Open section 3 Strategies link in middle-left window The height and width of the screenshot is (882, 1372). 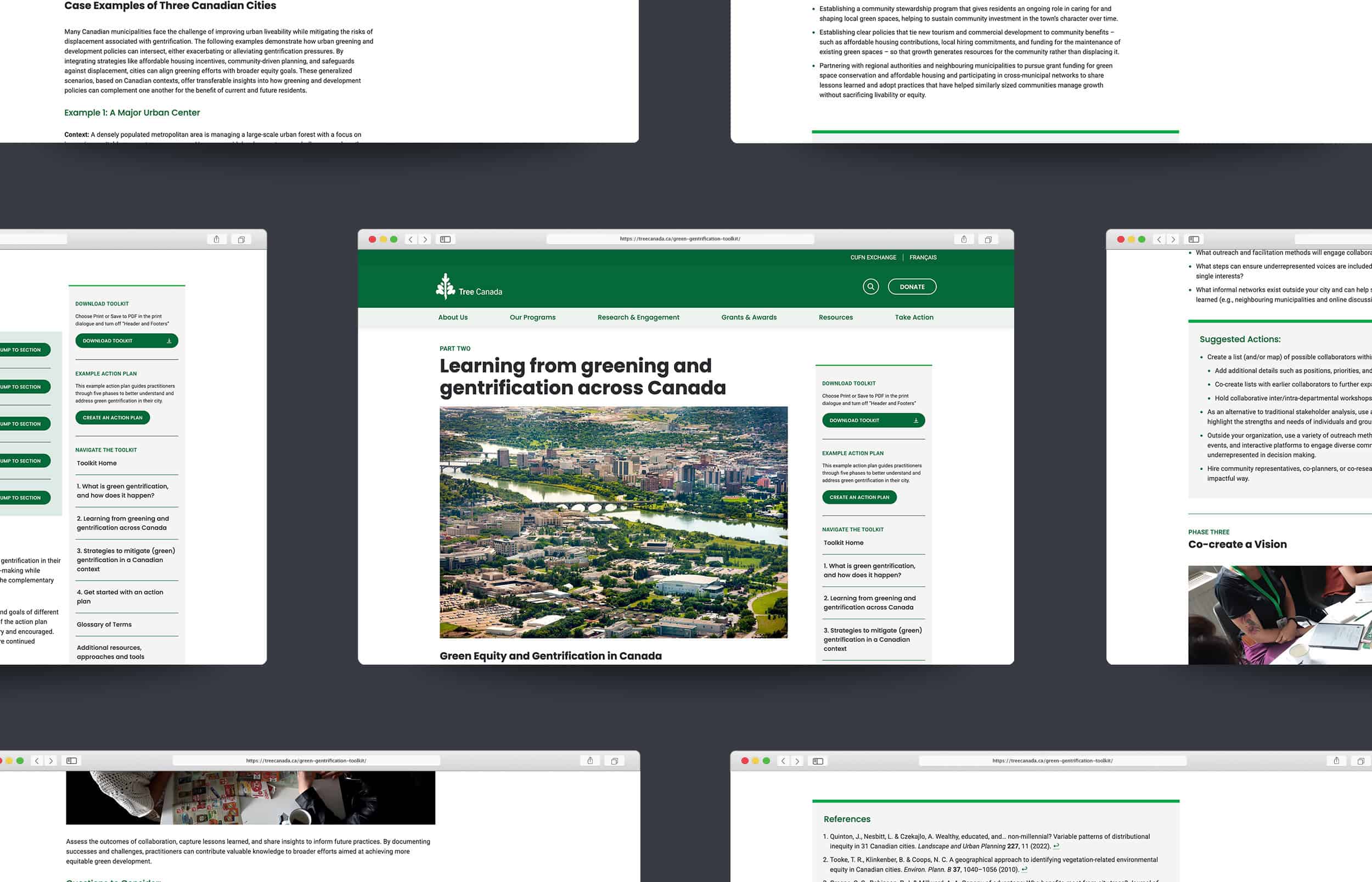[x=126, y=560]
